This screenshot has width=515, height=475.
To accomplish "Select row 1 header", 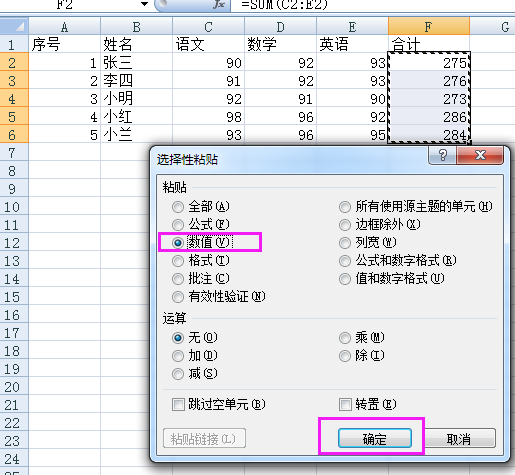I will (x=14, y=44).
